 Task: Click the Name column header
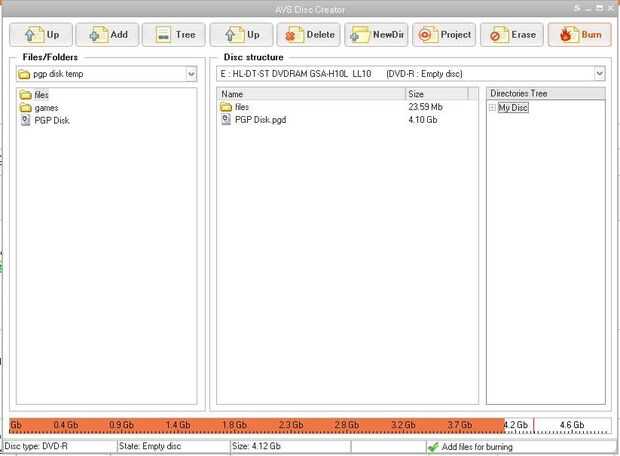pyautogui.click(x=311, y=94)
